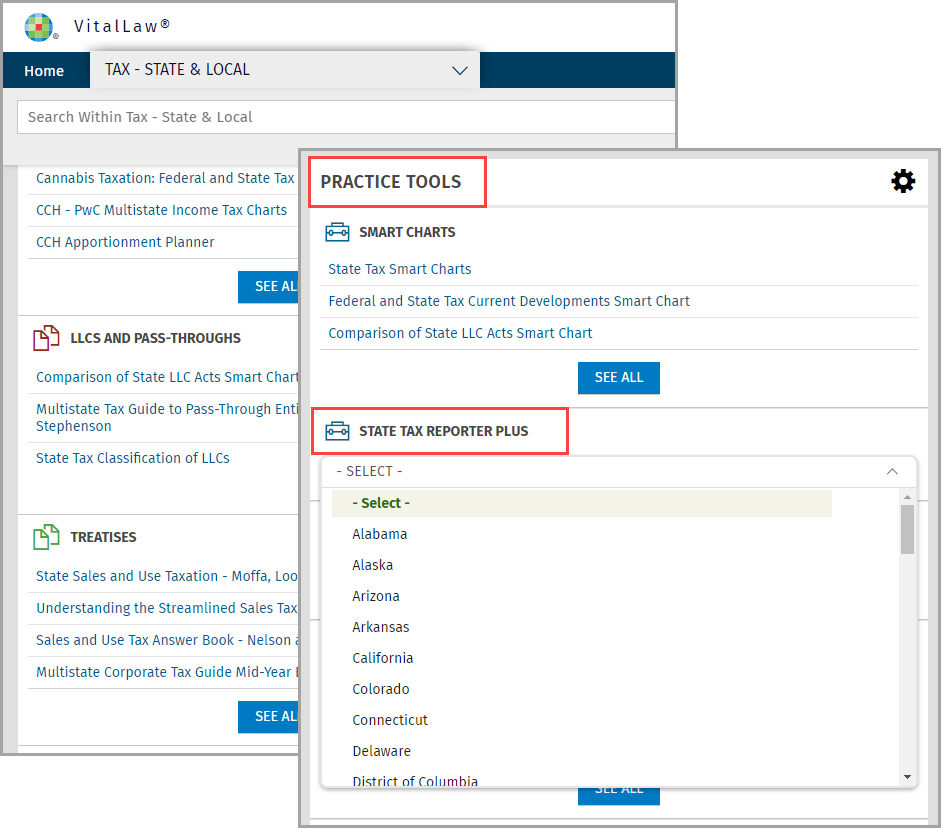Screen dimensions: 941x828
Task: Select Alaska from the state list
Action: 373,565
